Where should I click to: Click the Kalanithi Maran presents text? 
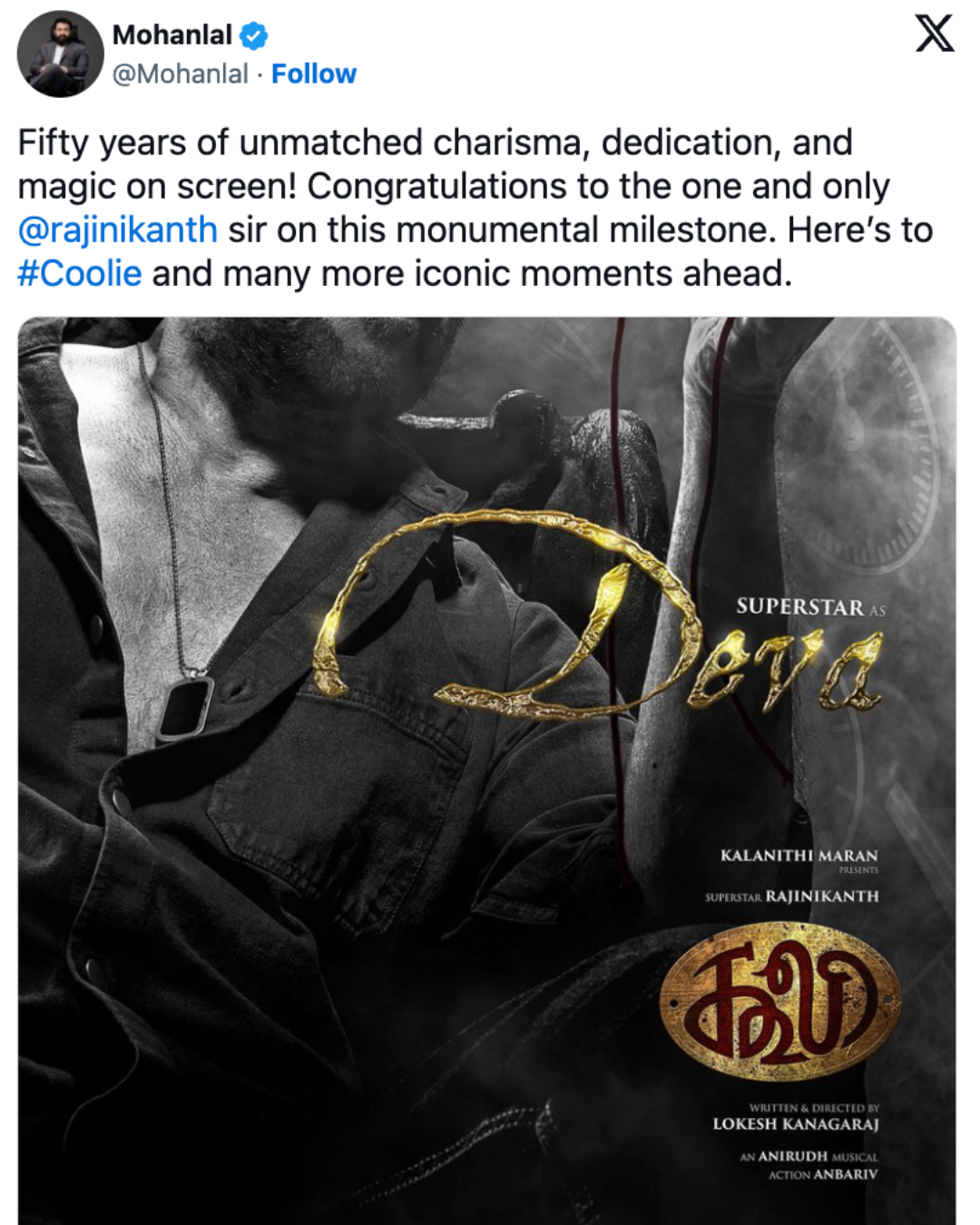point(799,861)
